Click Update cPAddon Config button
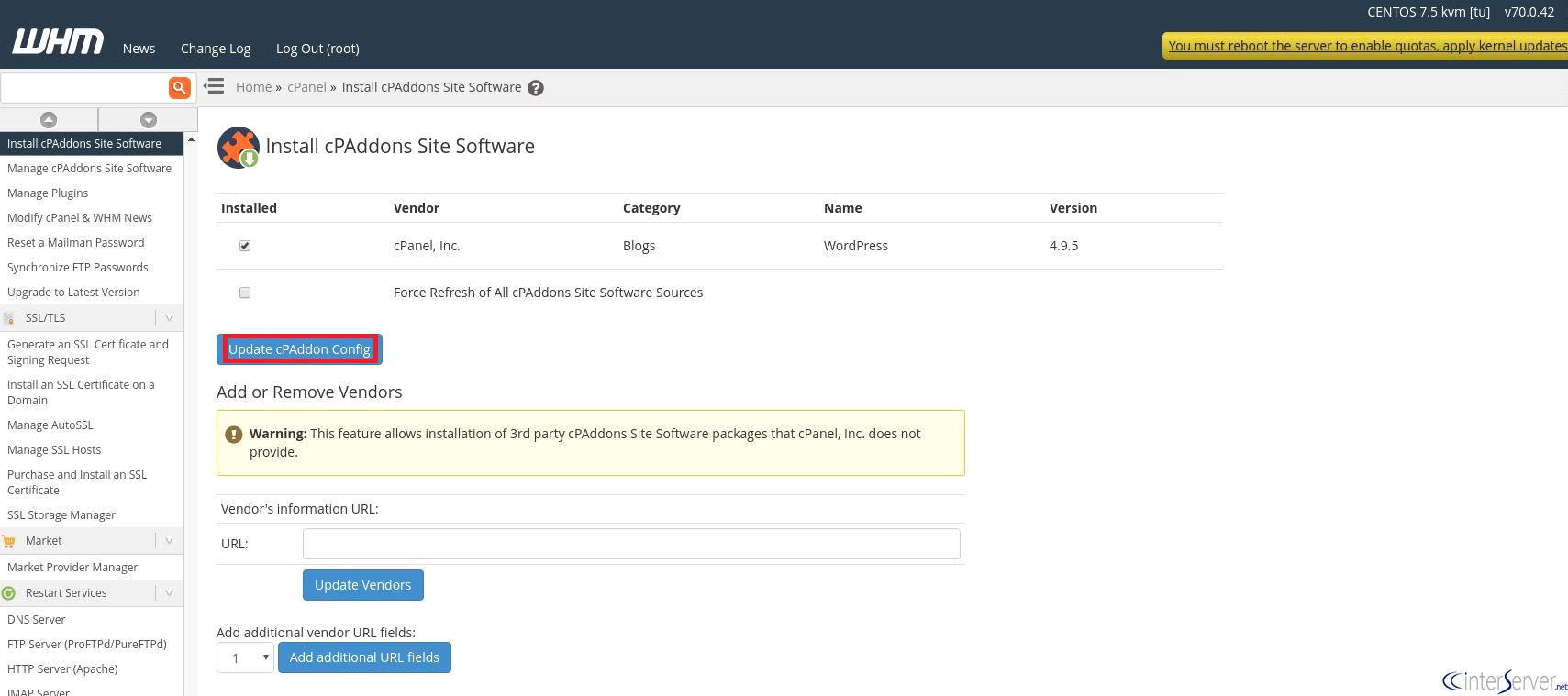This screenshot has width=1568, height=696. 299,349
